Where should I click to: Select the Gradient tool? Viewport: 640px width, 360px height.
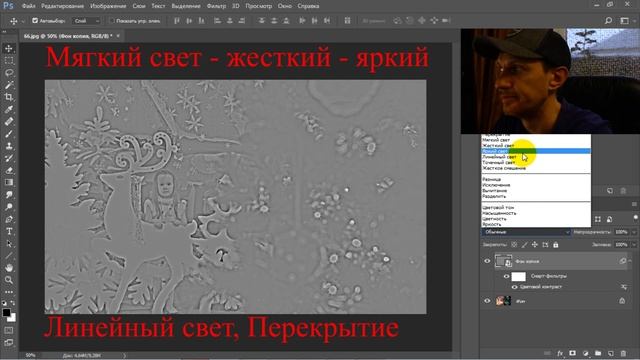point(9,182)
